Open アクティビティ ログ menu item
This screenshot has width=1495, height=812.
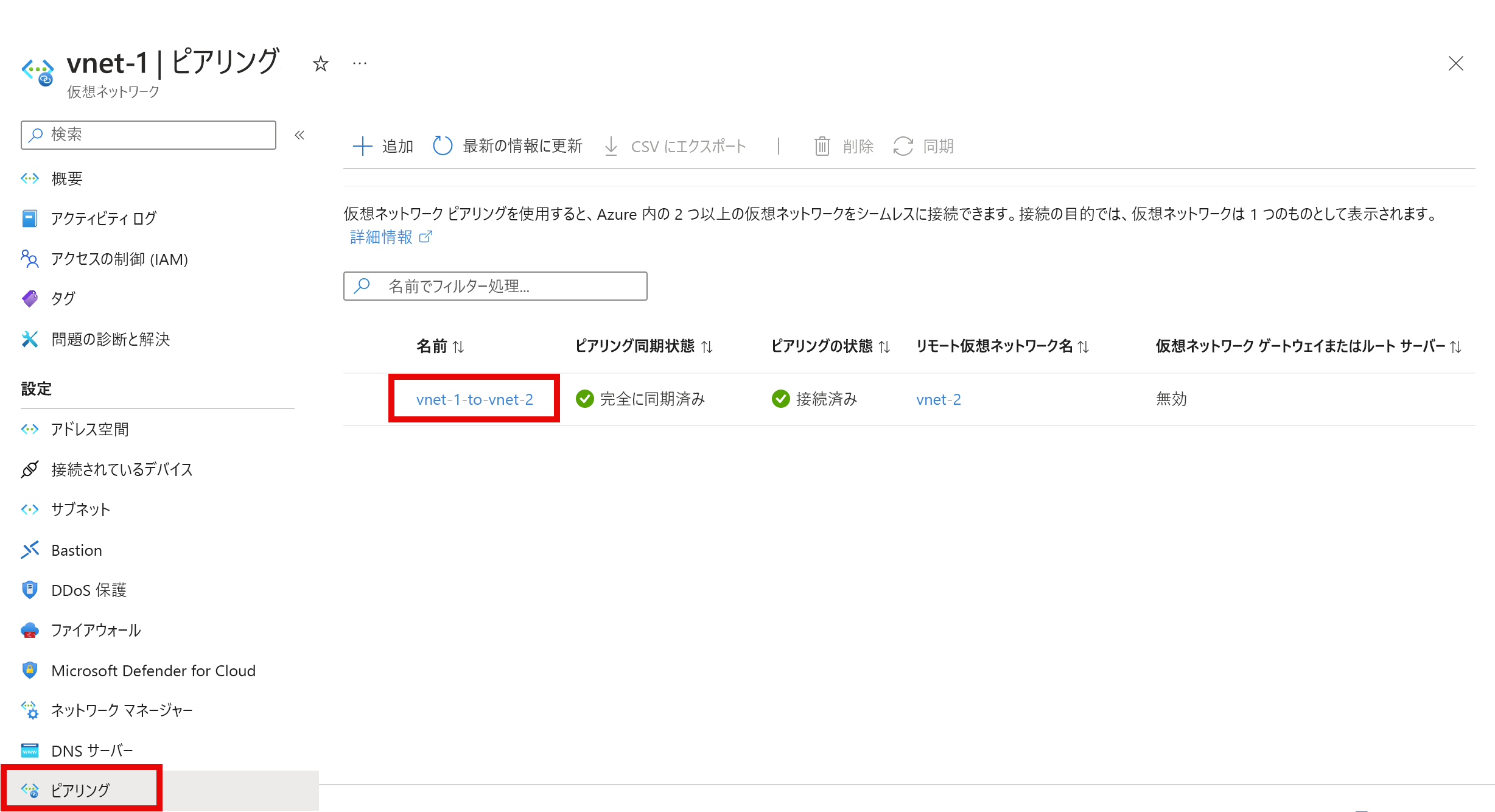tap(104, 218)
